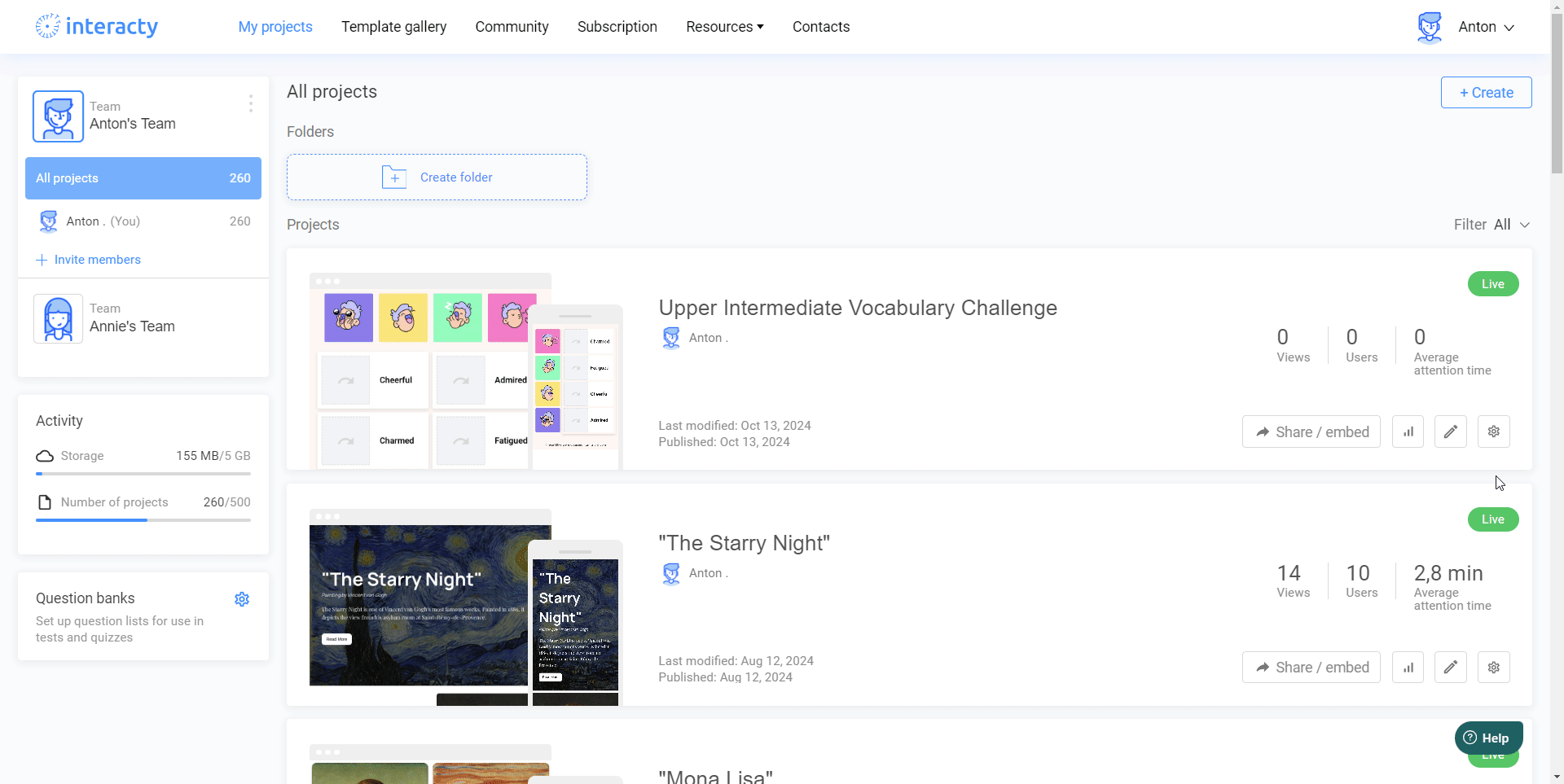Click the Number of projects document icon
Screen dimensions: 1564x784
(x=45, y=502)
